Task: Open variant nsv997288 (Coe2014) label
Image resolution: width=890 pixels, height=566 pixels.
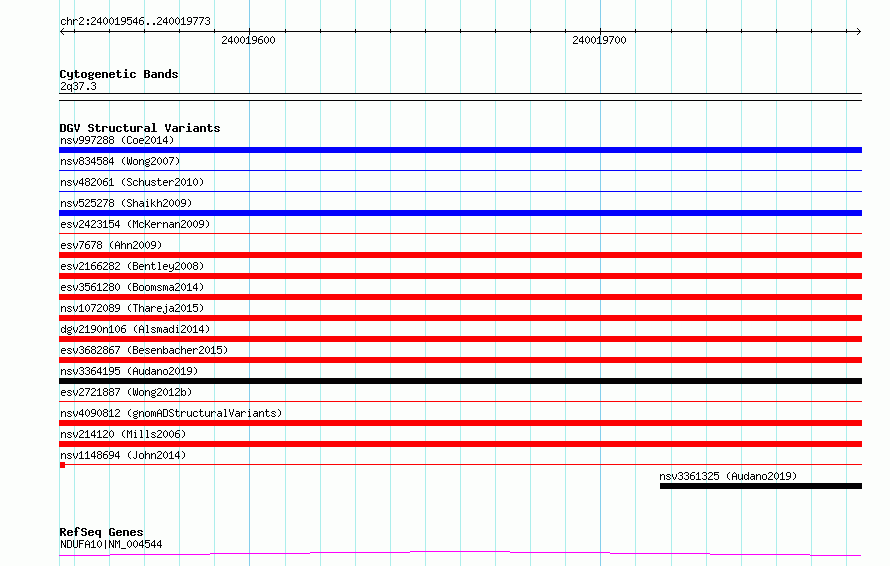Action: click(117, 140)
